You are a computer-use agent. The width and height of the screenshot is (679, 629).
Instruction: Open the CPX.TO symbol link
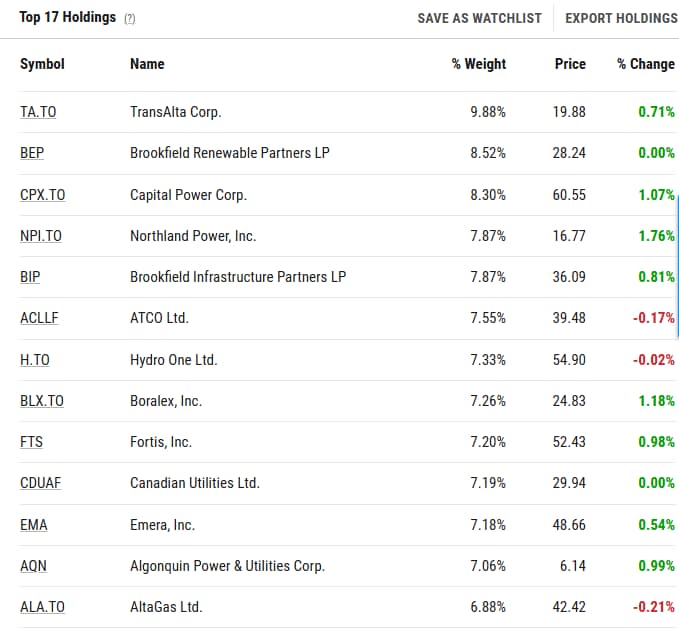(x=42, y=195)
